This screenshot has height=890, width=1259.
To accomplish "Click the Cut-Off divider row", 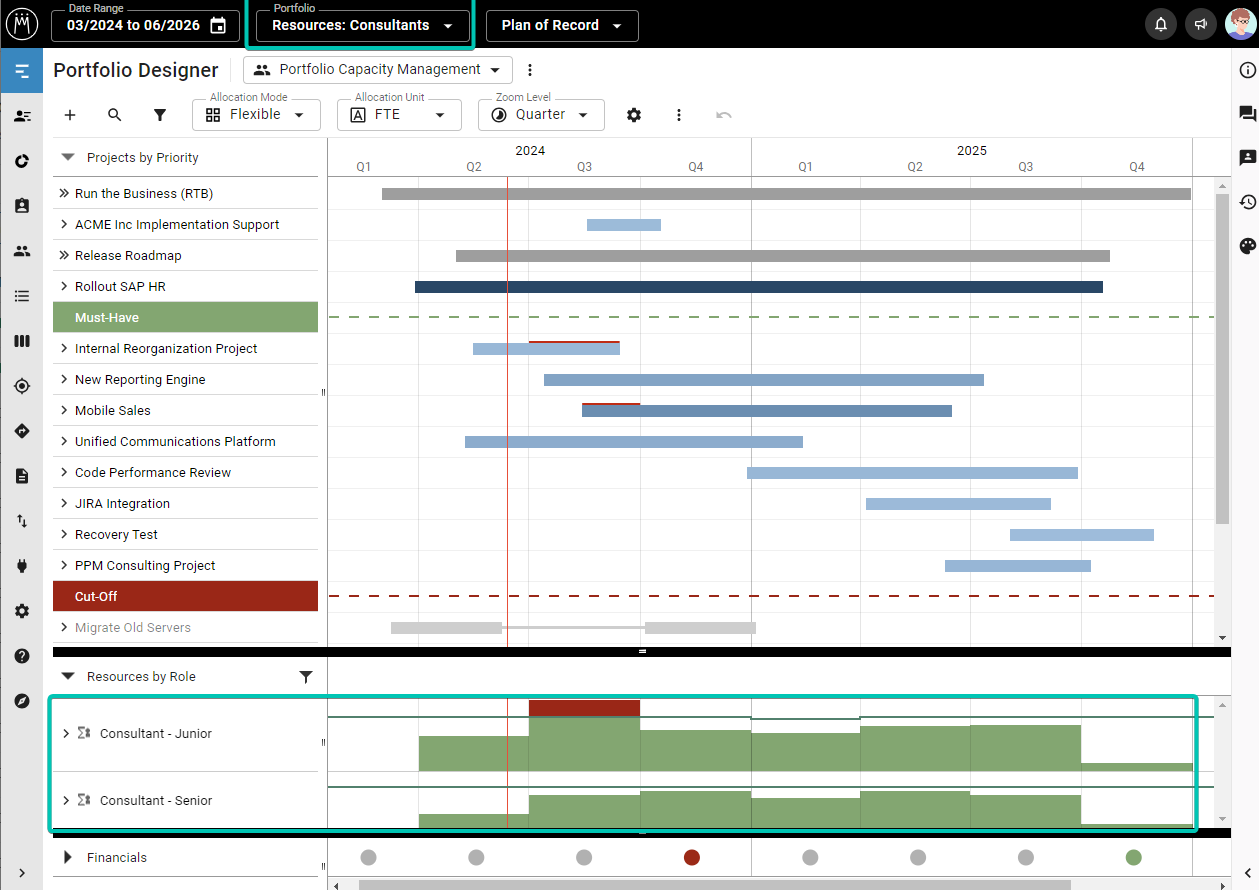I will point(185,596).
